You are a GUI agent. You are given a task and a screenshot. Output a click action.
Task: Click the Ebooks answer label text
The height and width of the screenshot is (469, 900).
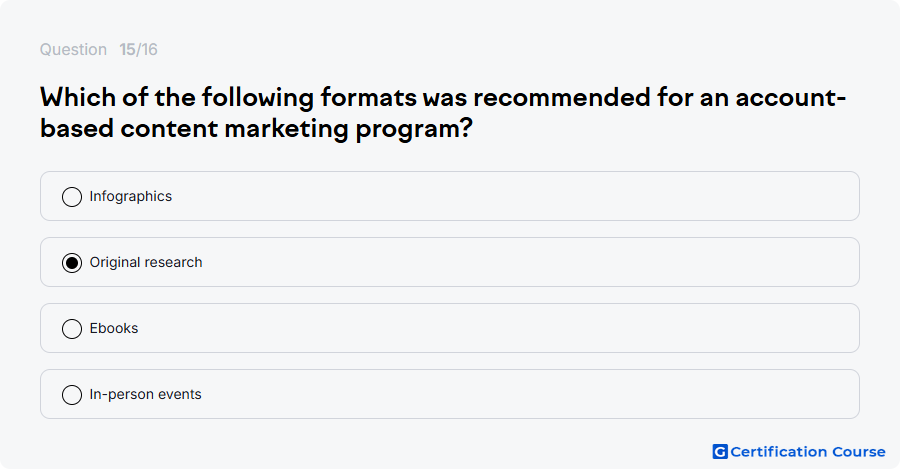[x=114, y=328]
